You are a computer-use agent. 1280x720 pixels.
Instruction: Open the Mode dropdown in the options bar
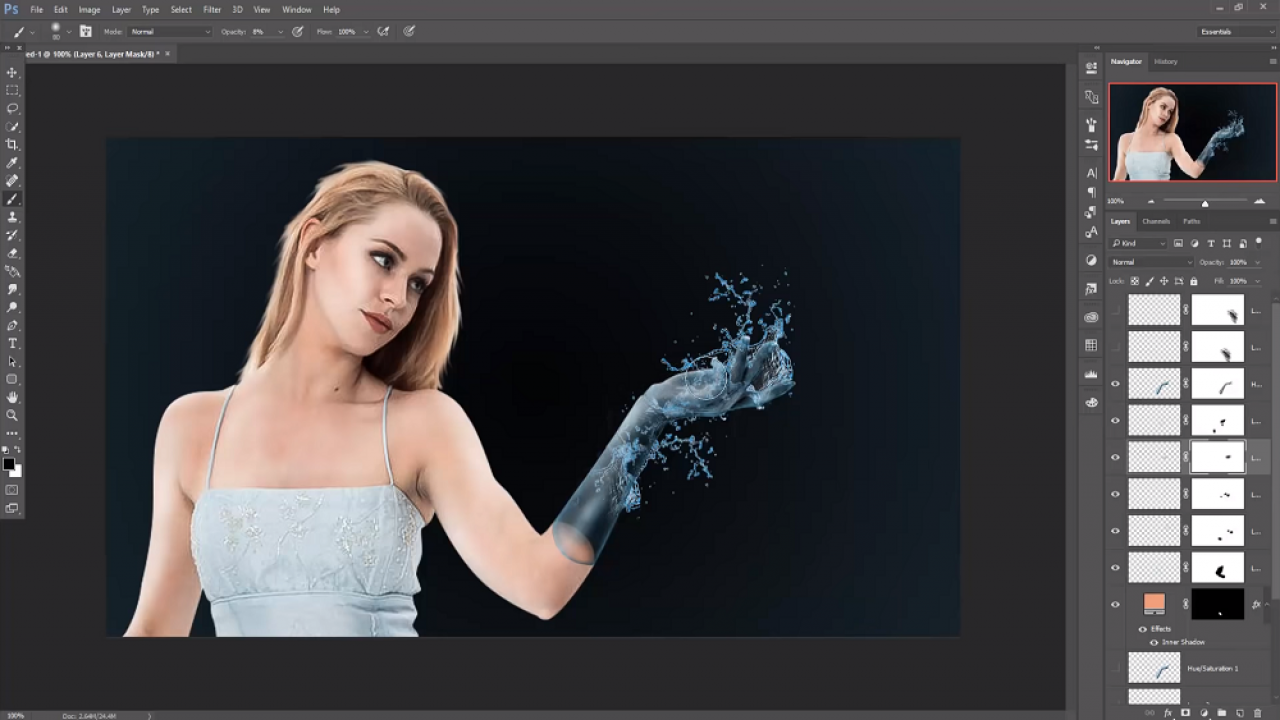click(170, 31)
